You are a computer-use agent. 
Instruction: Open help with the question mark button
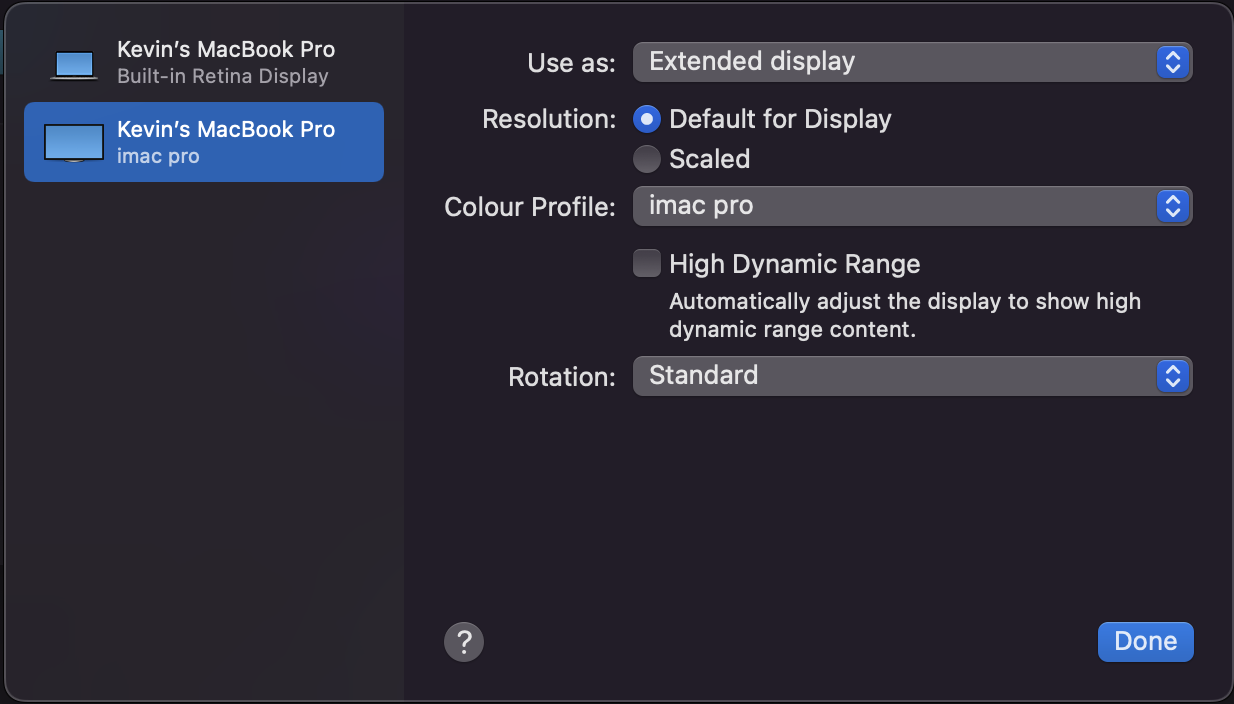click(464, 641)
